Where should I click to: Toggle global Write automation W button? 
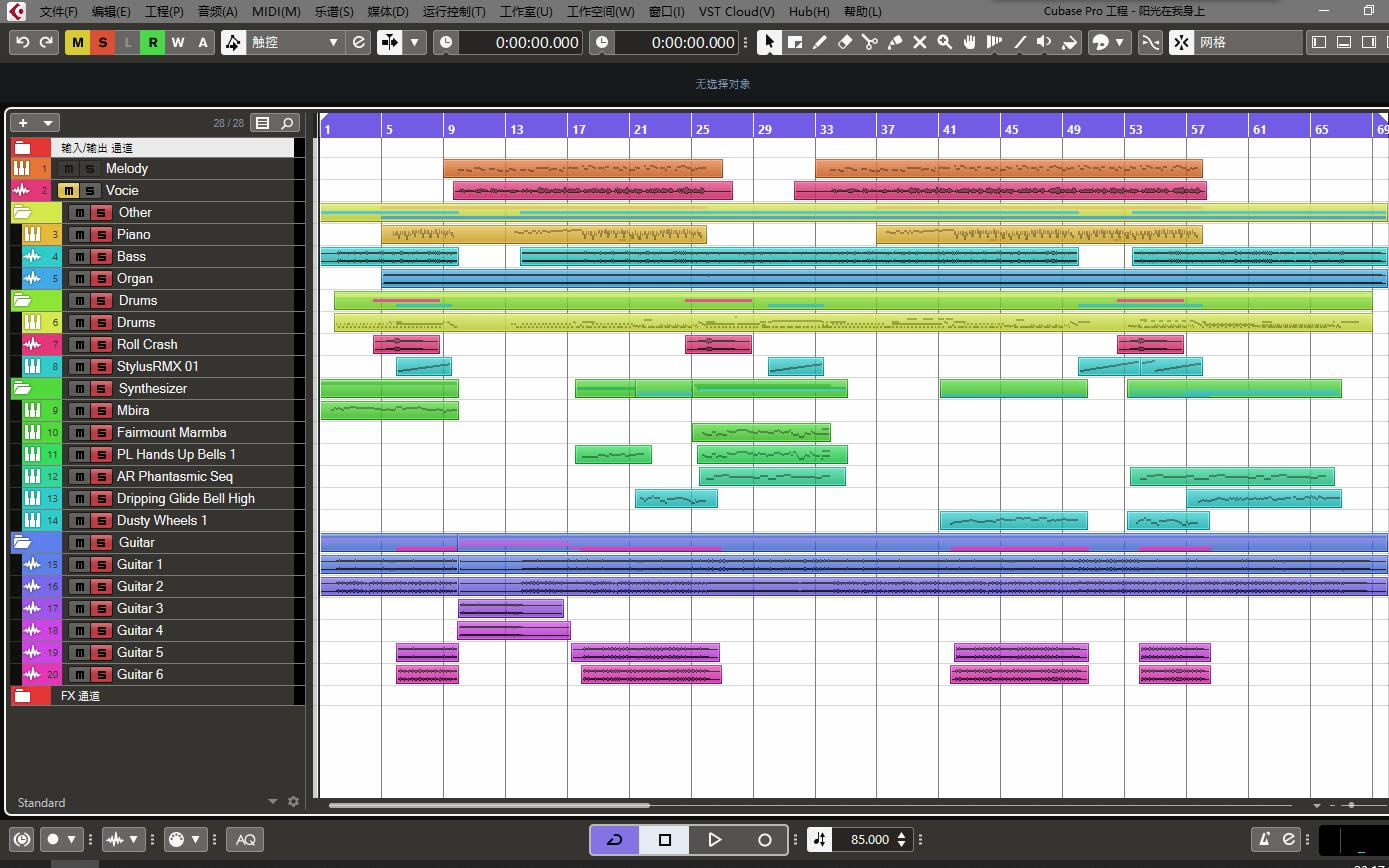(177, 42)
